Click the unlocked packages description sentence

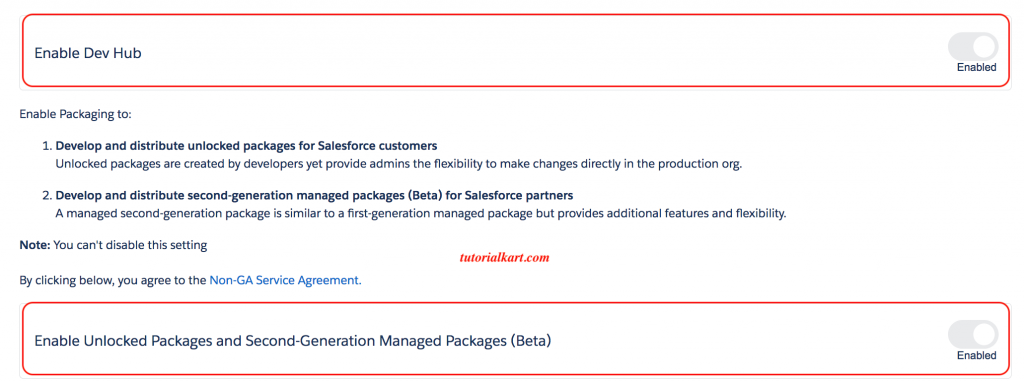point(399,163)
